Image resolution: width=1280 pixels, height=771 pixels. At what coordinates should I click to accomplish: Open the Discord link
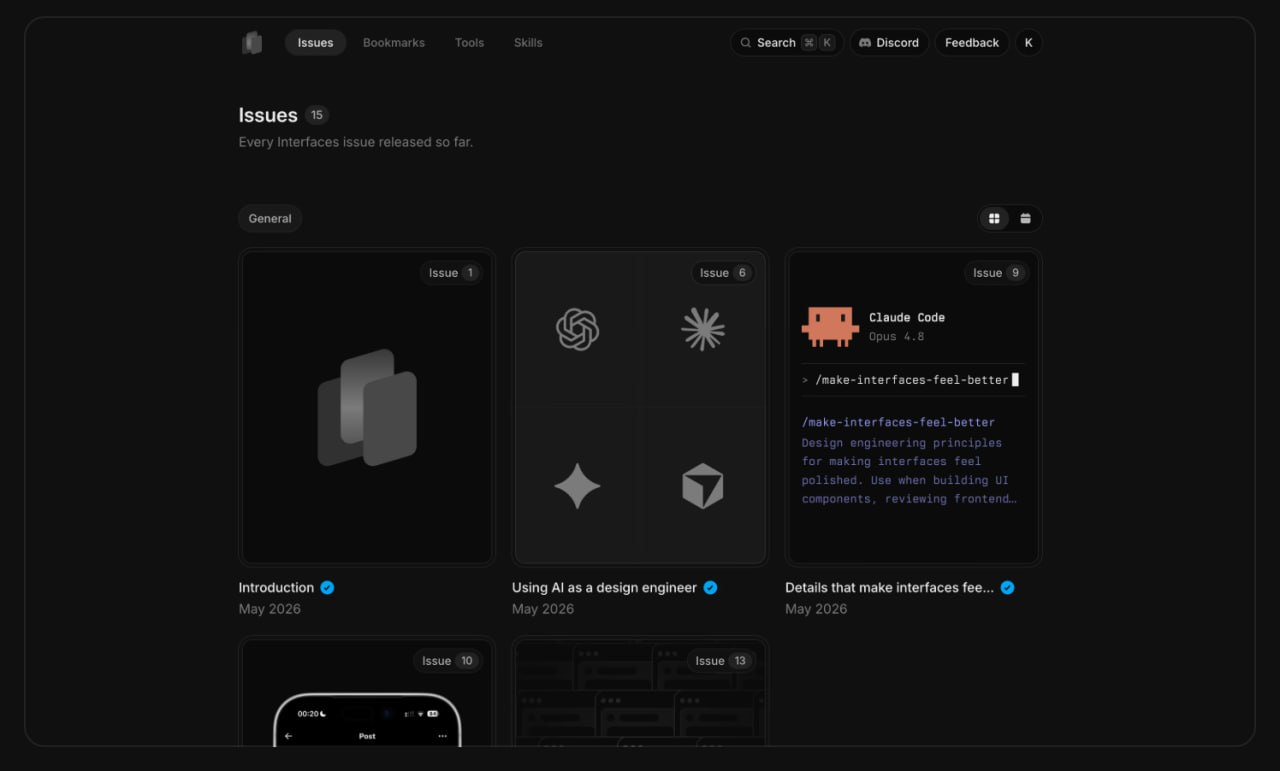(889, 43)
